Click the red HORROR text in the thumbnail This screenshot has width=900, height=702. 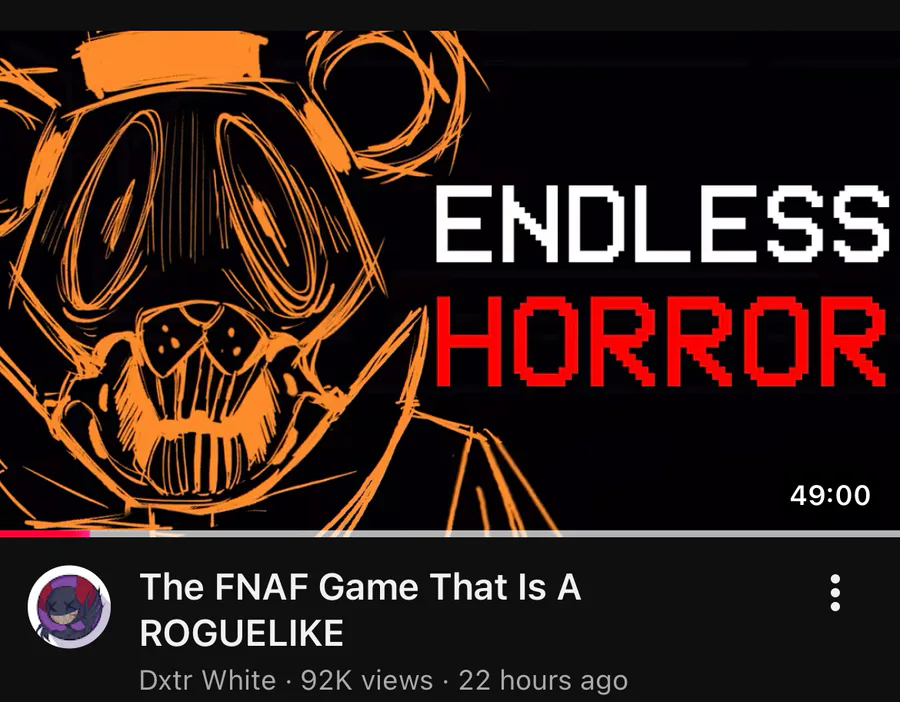pyautogui.click(x=660, y=342)
